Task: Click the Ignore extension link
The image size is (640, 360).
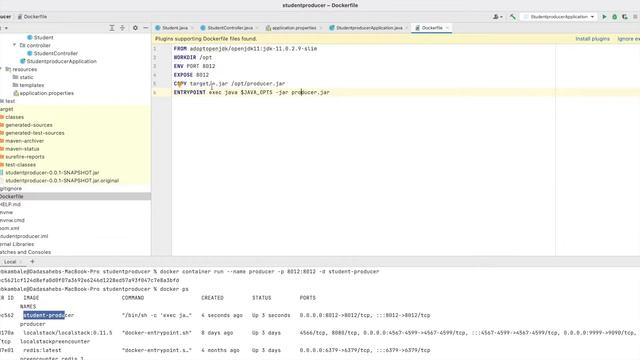Action: [x=629, y=39]
